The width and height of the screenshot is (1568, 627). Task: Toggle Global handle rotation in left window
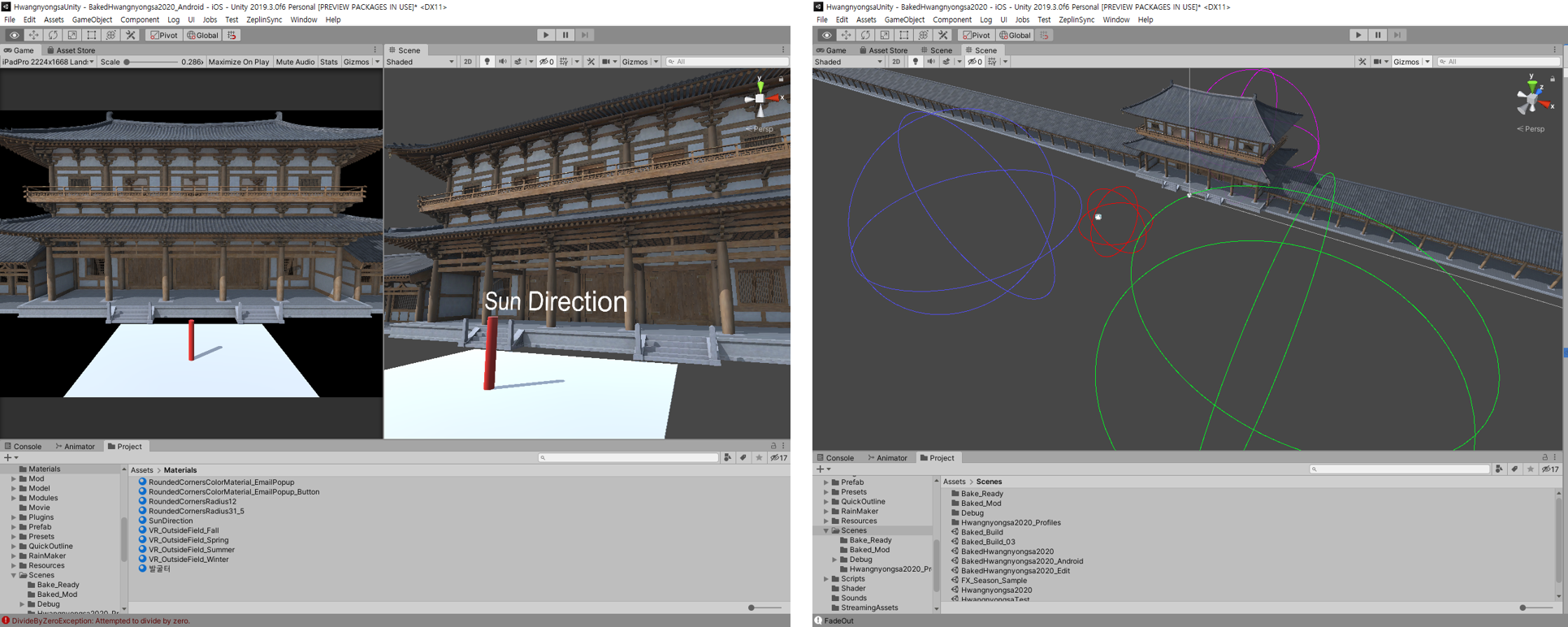point(202,35)
